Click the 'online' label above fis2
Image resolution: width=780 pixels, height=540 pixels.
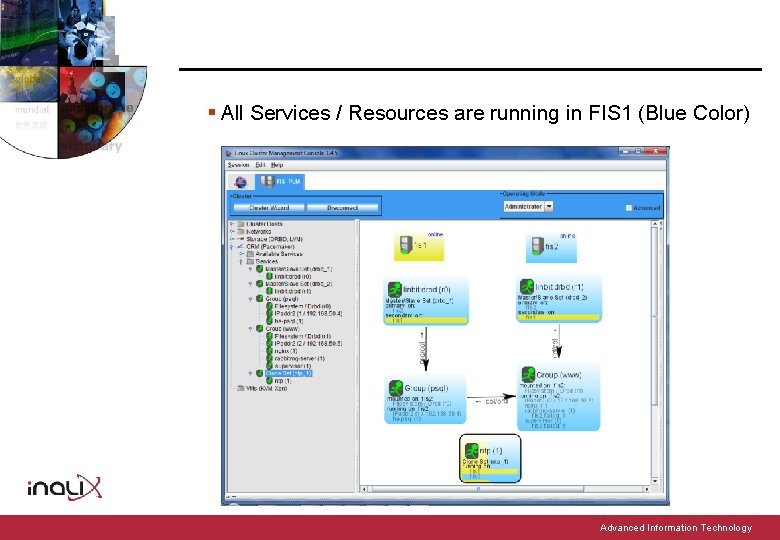[568, 236]
